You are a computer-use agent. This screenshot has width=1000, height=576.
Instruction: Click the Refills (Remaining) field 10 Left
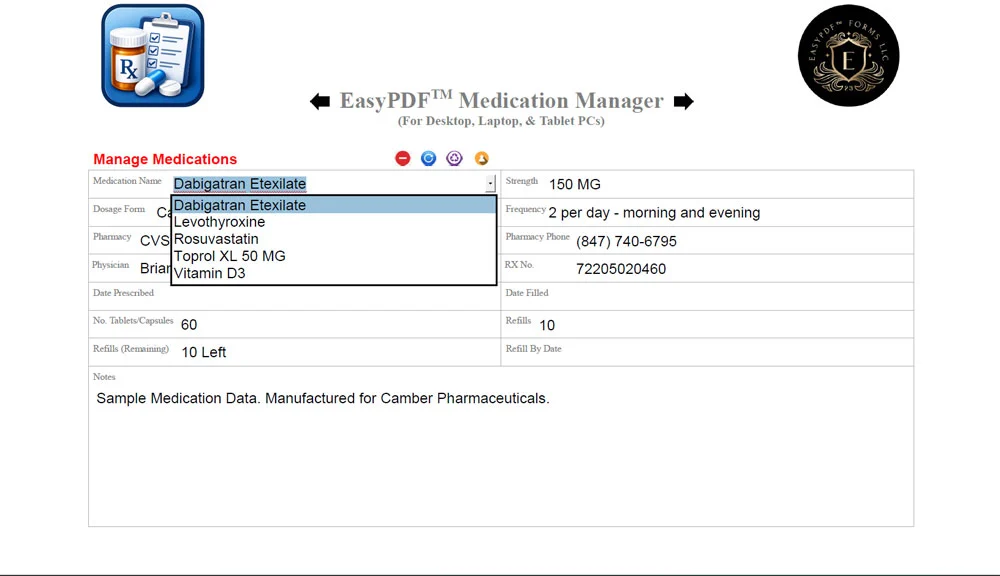coord(337,352)
